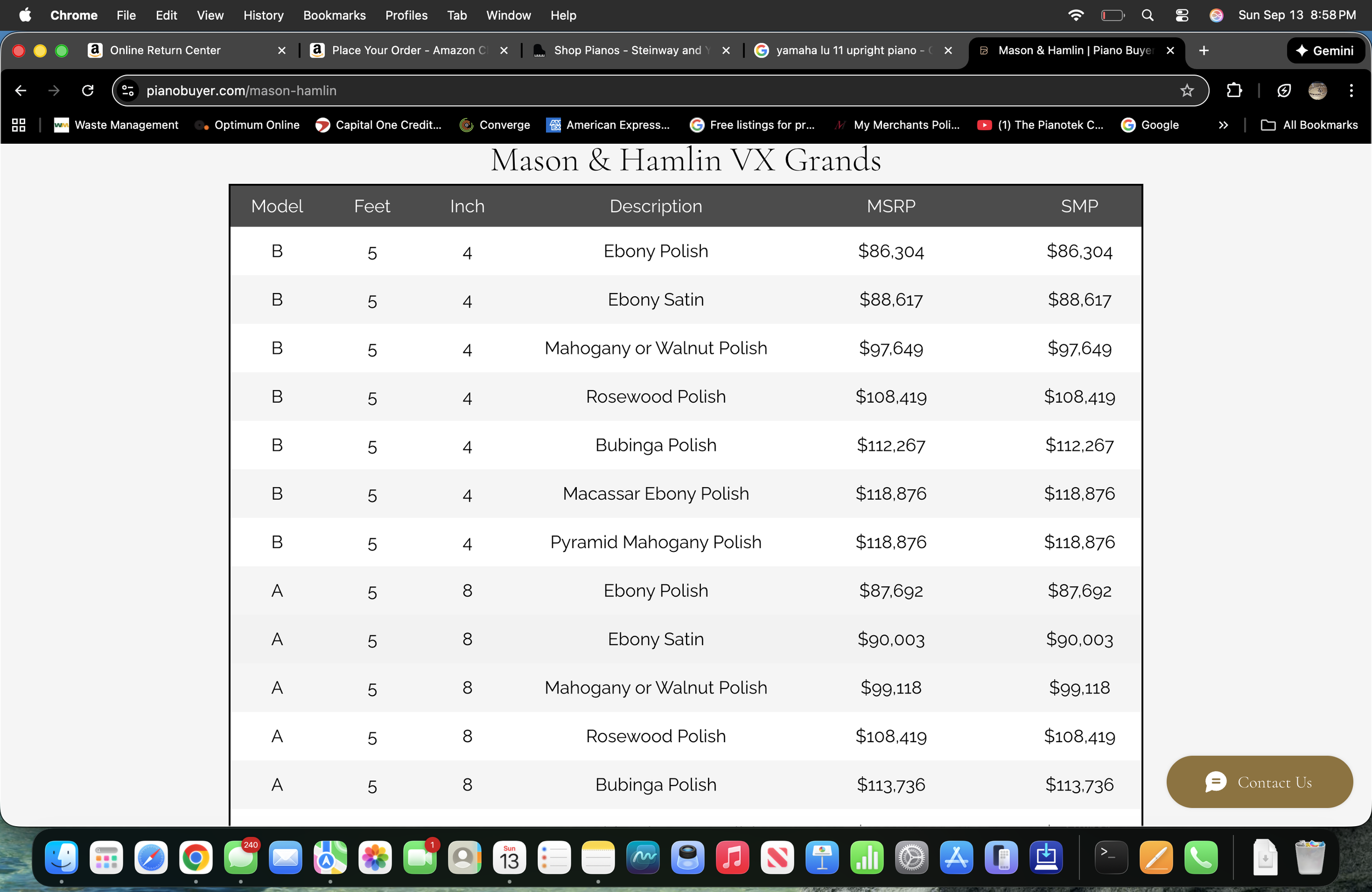This screenshot has width=1372, height=892.
Task: Close the Place Your Order Amazon tab
Action: [x=504, y=50]
